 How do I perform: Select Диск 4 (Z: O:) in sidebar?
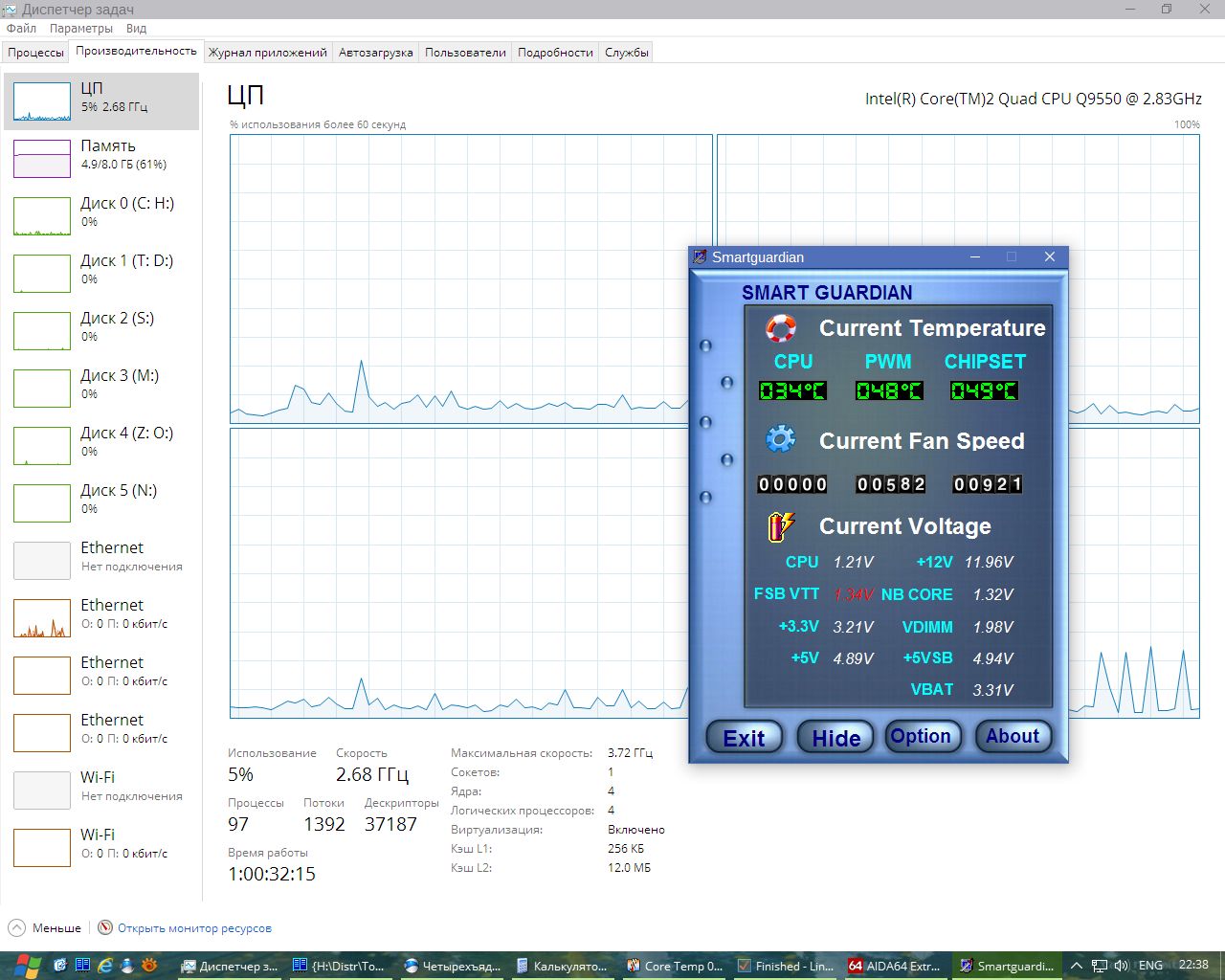101,446
